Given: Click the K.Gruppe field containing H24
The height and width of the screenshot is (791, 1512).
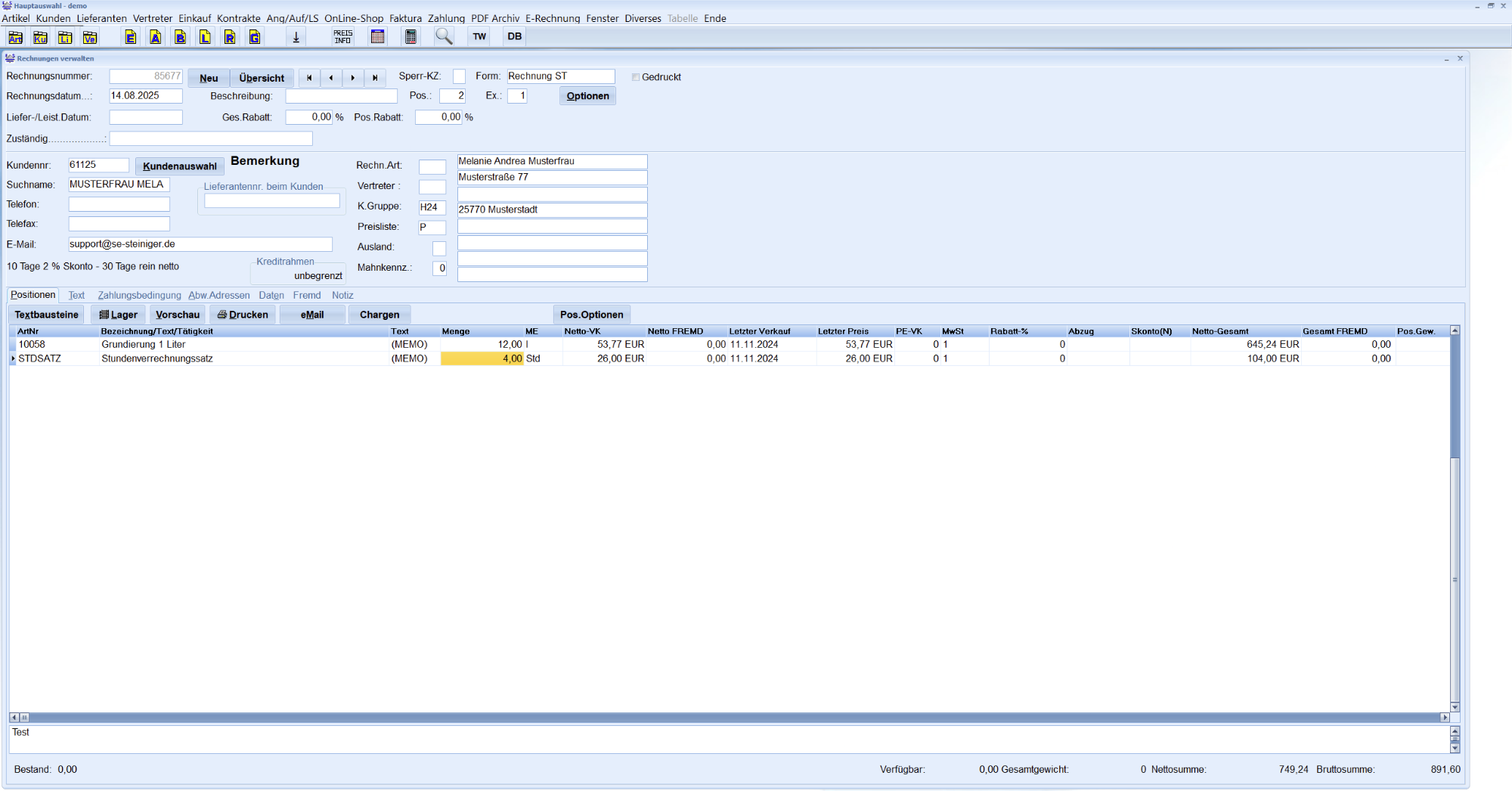Looking at the screenshot, I should [x=432, y=207].
